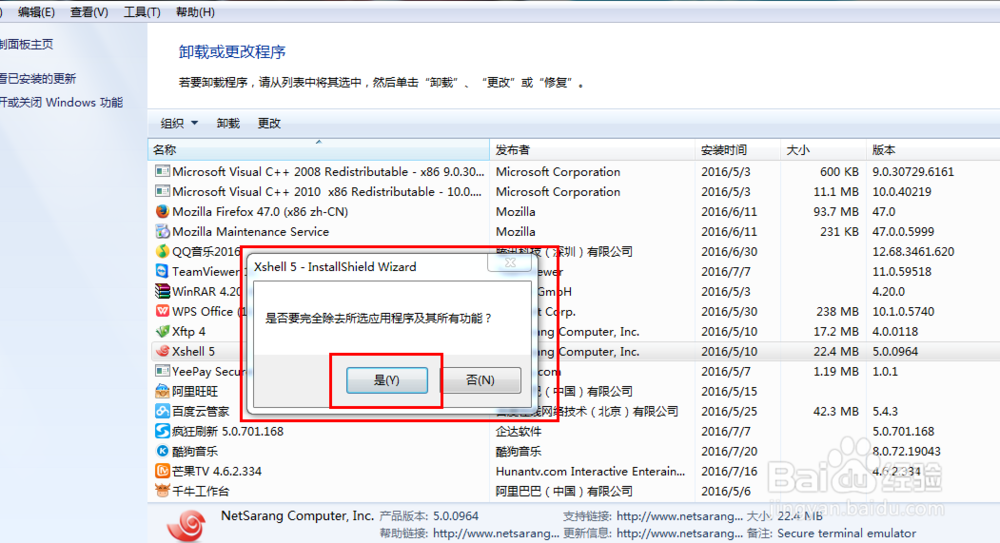Click version 8.0.72.19043 cell

click(x=906, y=451)
